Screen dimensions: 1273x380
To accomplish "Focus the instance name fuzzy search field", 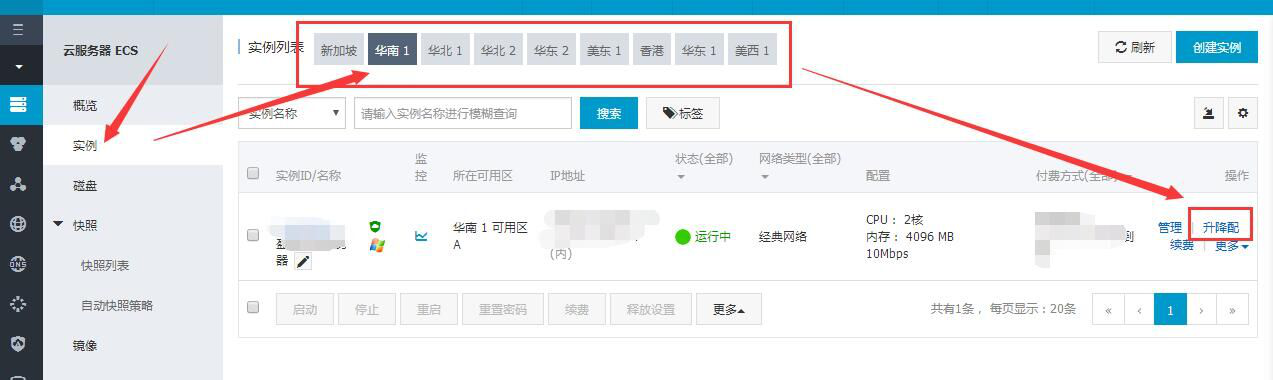I will click(463, 113).
